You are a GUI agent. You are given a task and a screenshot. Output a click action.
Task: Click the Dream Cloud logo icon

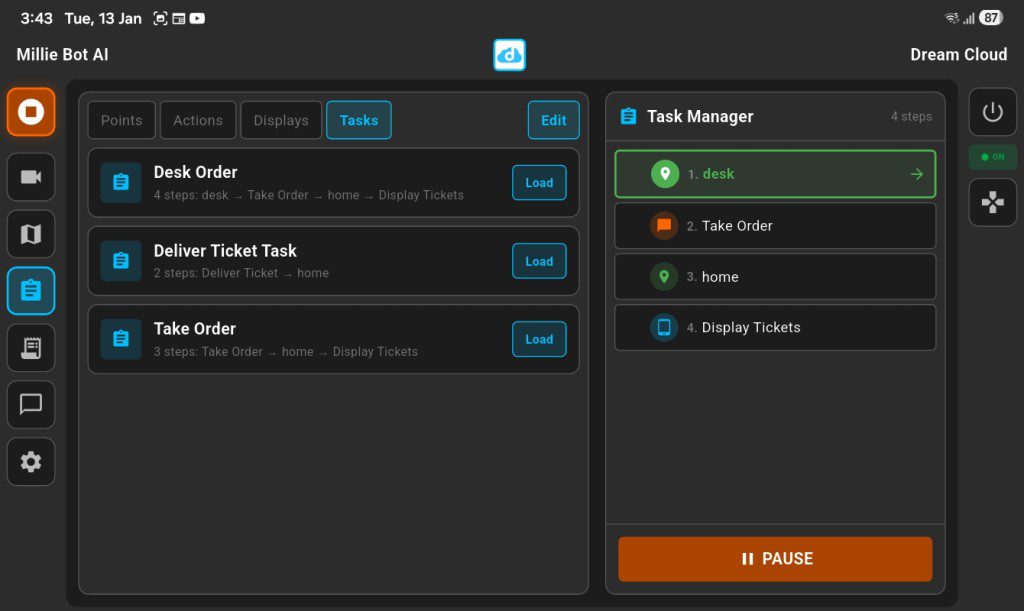(509, 55)
